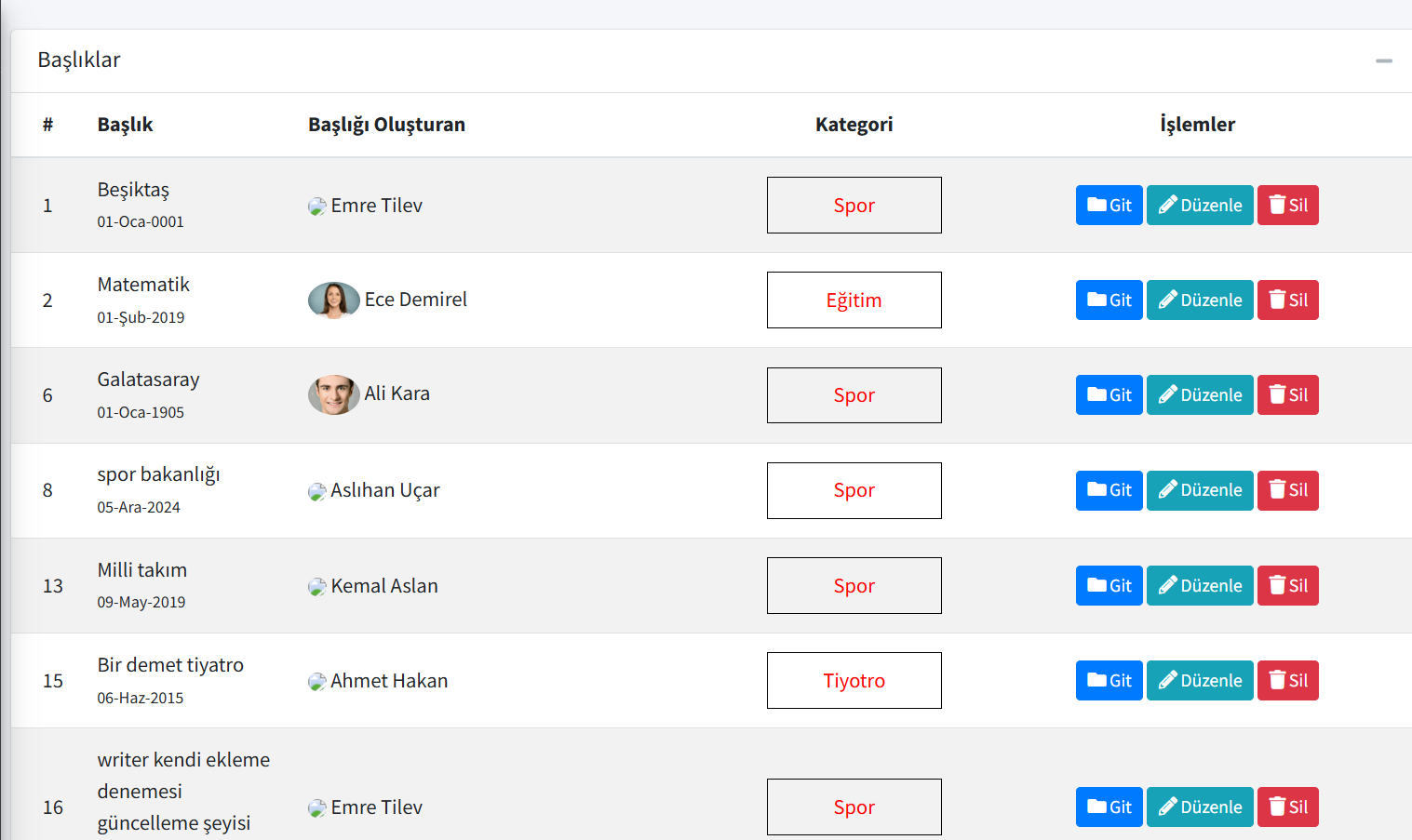The image size is (1412, 840).
Task: Click folder icon in Galatasaray row
Action: coord(1097,395)
